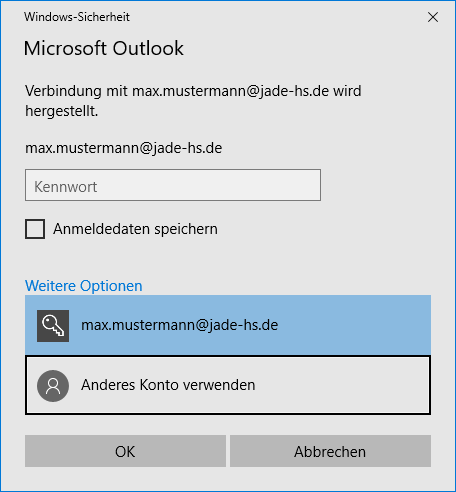Click the 'Anmeldedaten speichern' label text
456x492 pixels.
135,229
